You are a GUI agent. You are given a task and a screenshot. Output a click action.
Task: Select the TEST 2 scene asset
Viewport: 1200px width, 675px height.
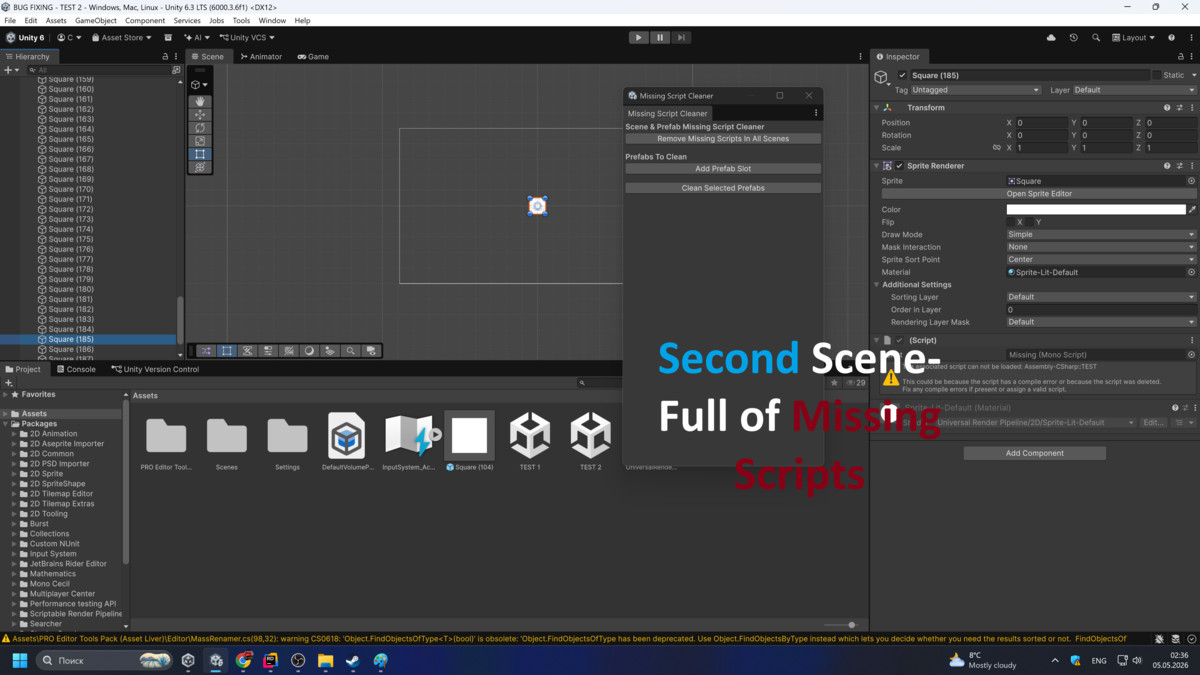(x=591, y=441)
